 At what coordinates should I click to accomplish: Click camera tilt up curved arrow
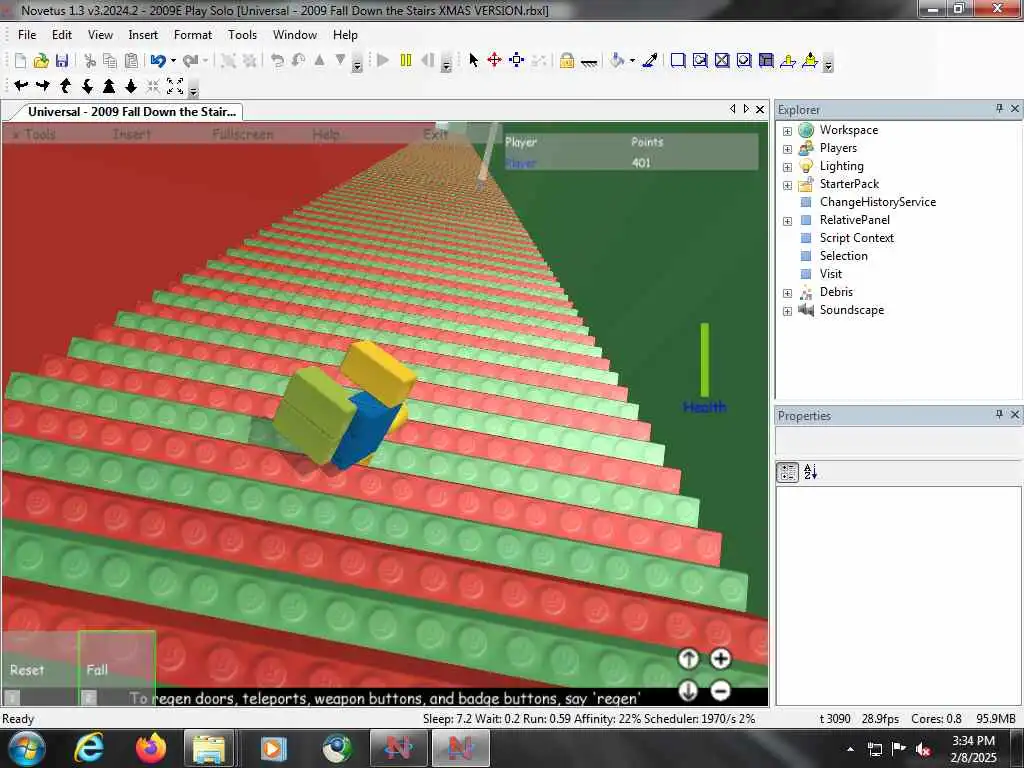tap(65, 86)
